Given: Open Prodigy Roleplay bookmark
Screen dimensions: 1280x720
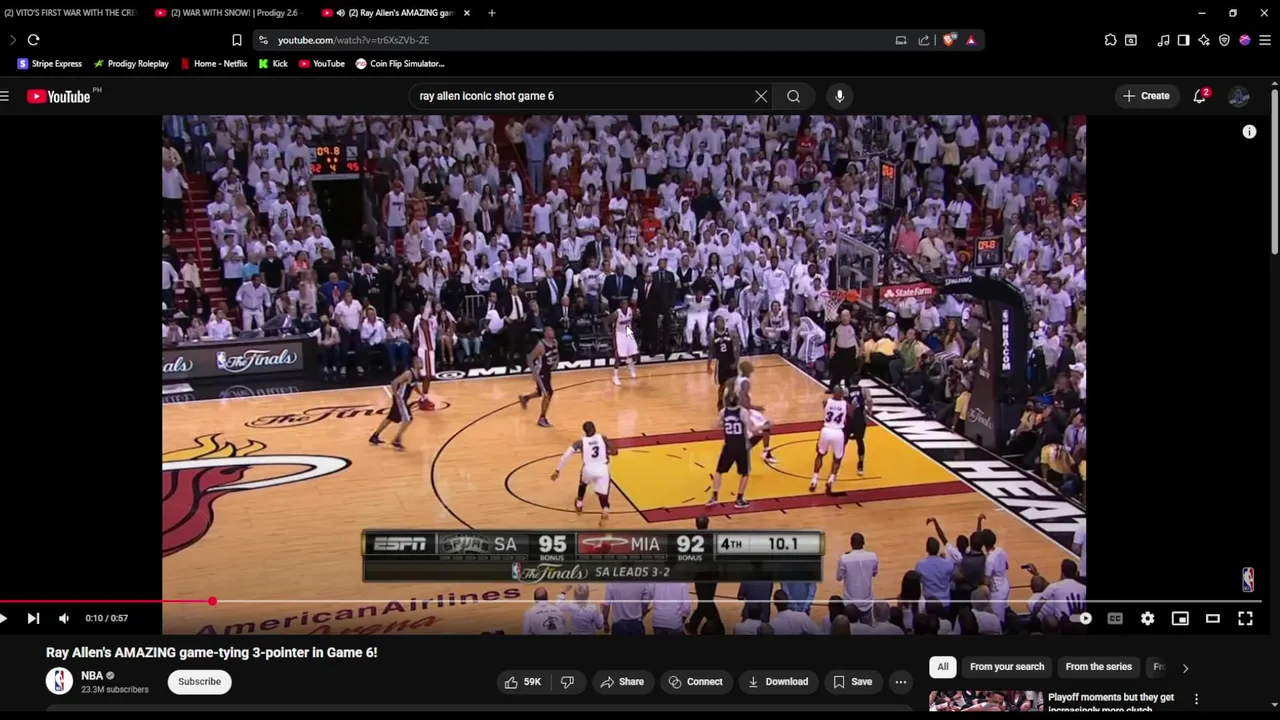Looking at the screenshot, I should [131, 63].
